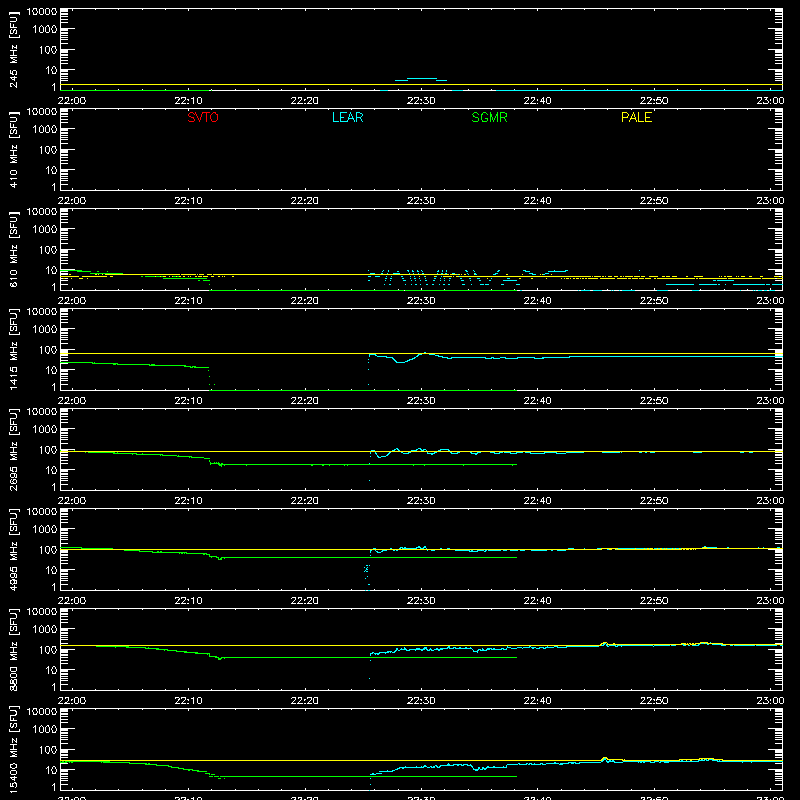Viewport: 800px width, 800px height.
Task: Click the 10000 tick of 245 MHz plot
Action: click(42, 12)
